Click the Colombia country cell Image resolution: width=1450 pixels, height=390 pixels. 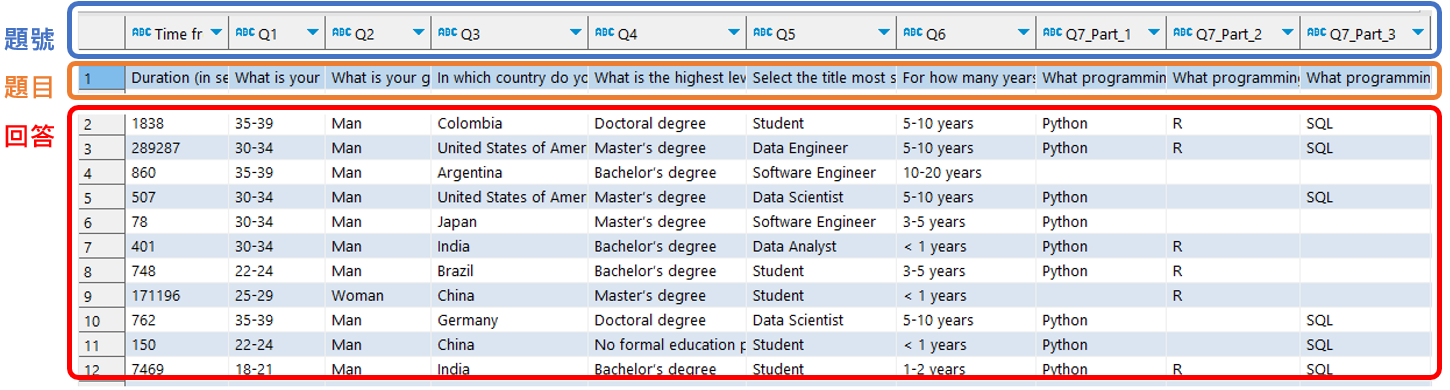510,124
